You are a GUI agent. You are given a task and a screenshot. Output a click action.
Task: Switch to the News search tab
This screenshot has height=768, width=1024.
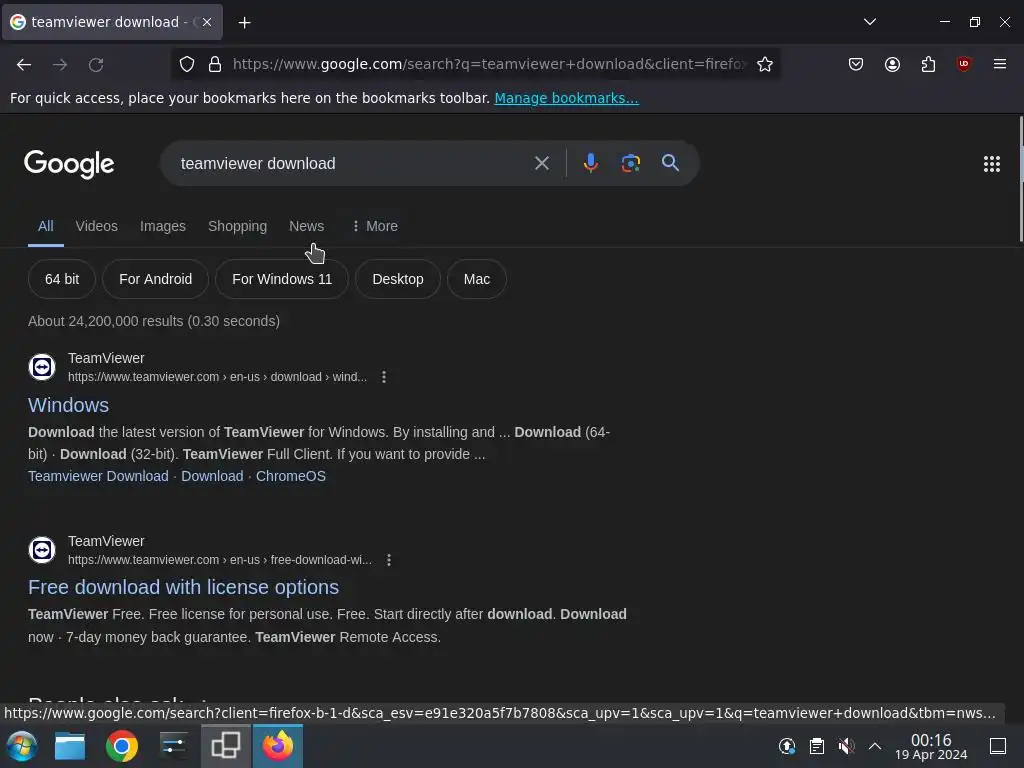(x=306, y=226)
